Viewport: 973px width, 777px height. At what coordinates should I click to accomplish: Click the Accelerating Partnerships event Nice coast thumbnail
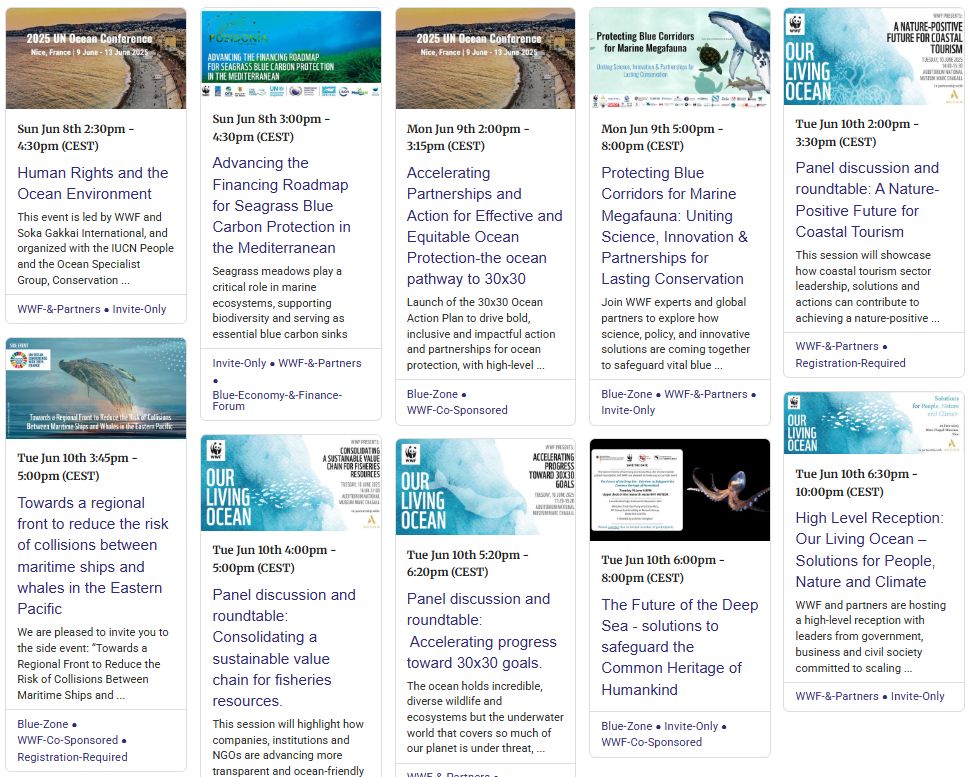tap(485, 58)
